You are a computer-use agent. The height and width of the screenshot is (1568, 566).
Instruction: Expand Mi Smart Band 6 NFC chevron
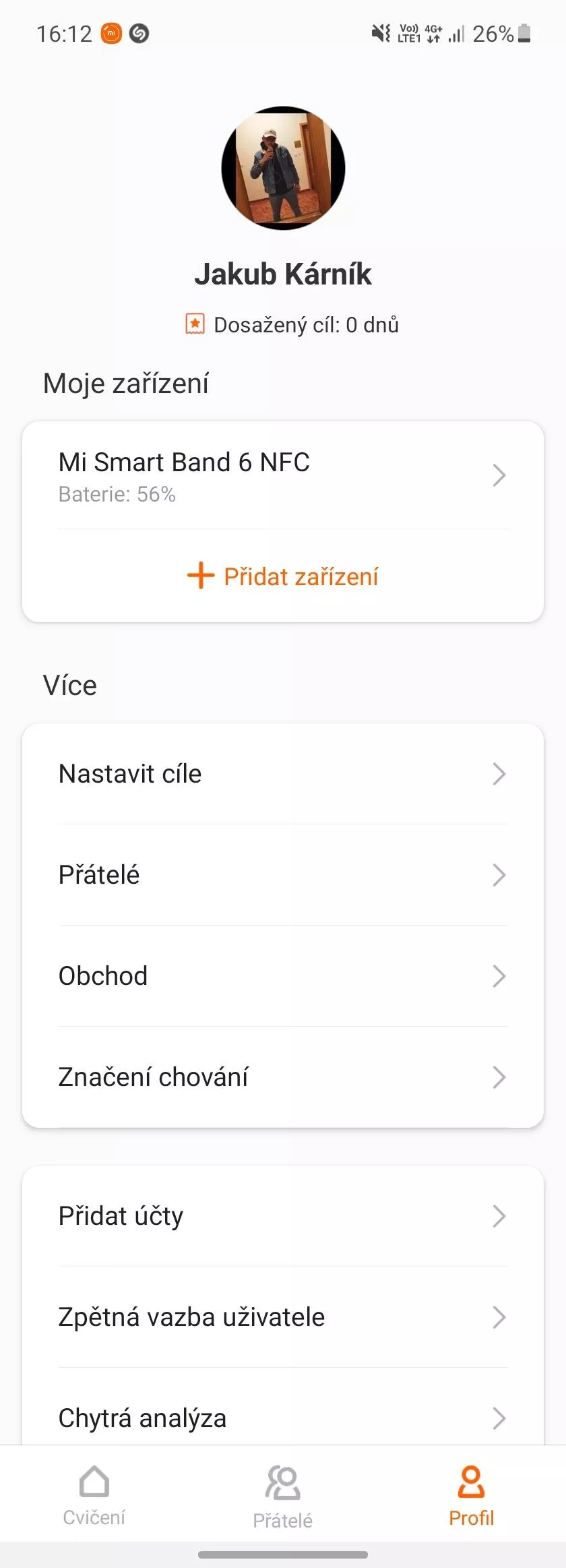[499, 475]
